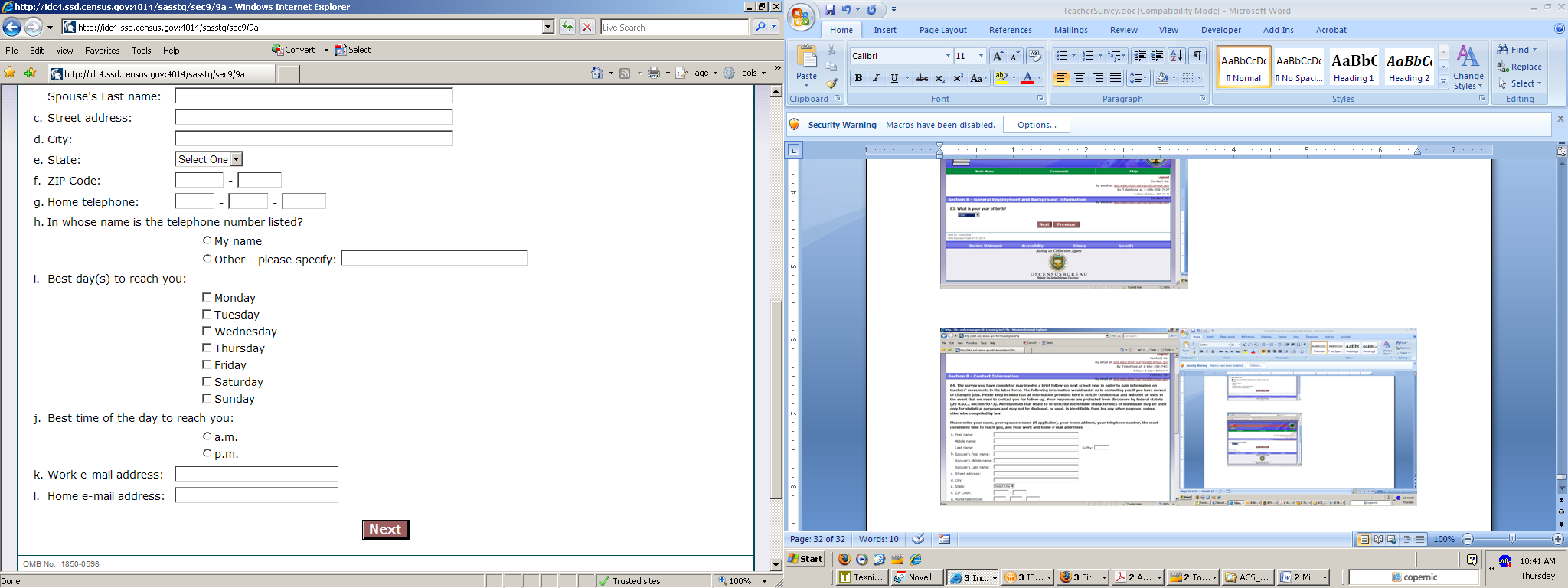1568x588 pixels.
Task: Open the font size dropdown
Action: (x=981, y=56)
